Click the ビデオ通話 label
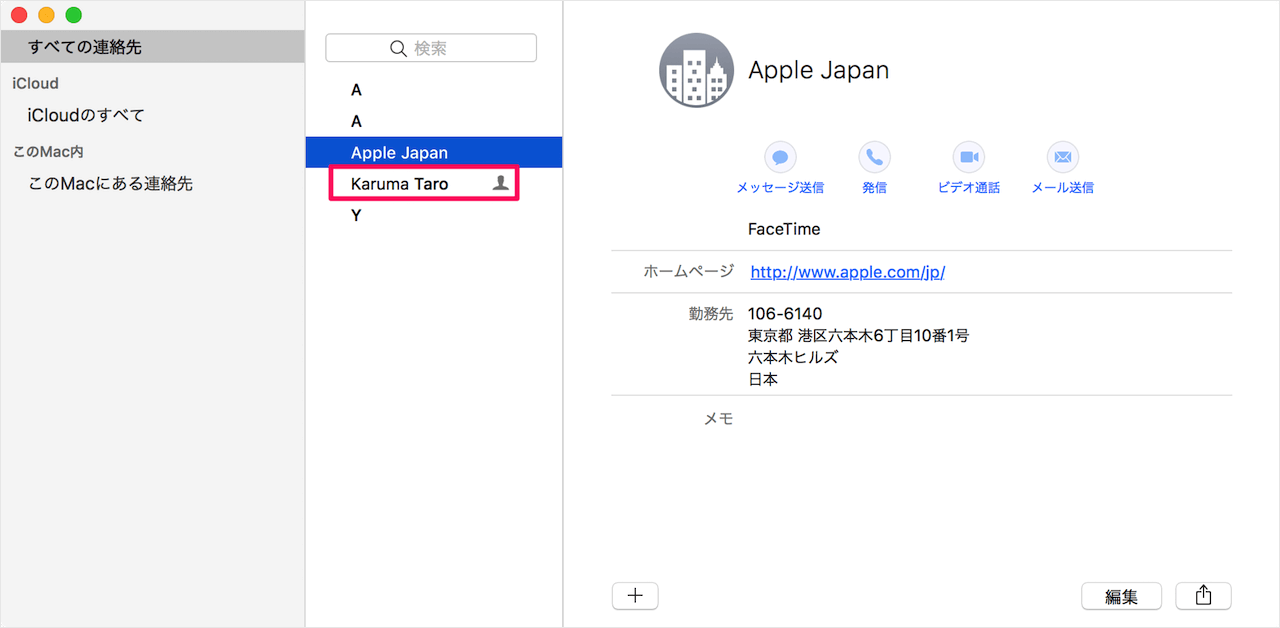The image size is (1280, 628). (x=968, y=188)
